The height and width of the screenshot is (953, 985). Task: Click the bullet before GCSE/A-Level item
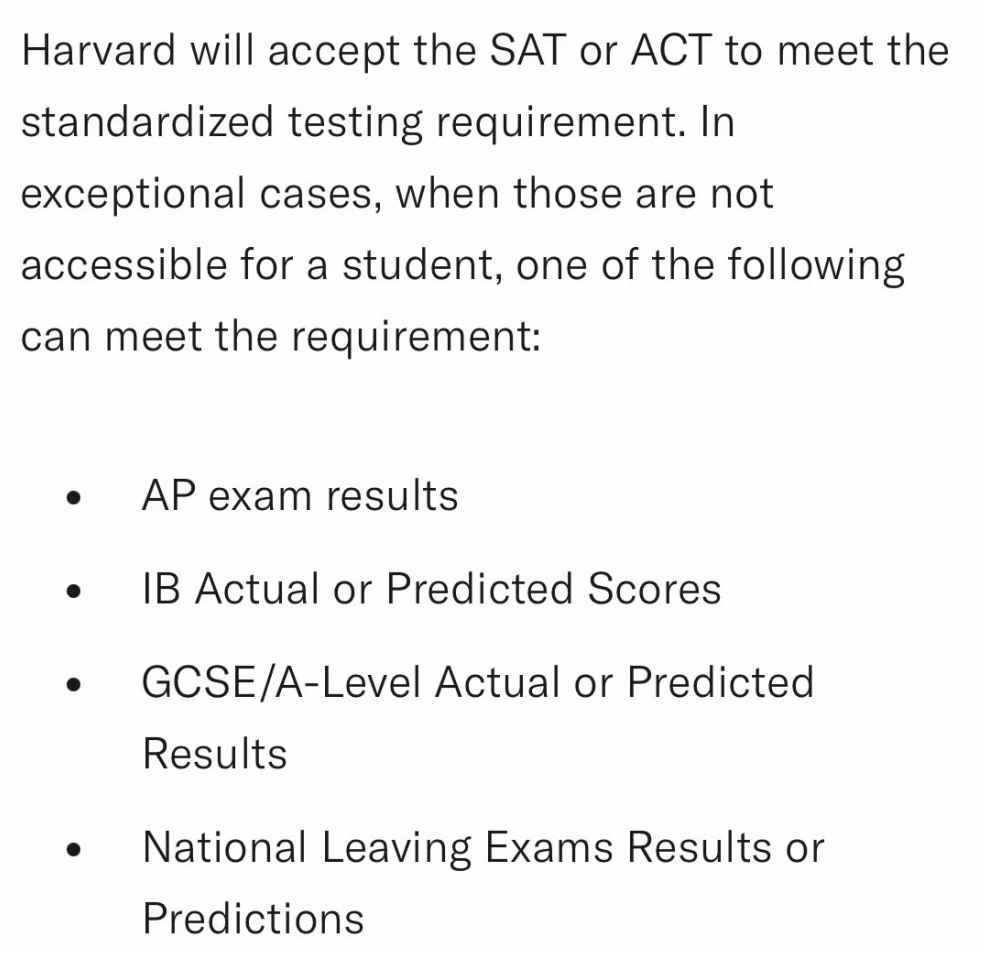coord(73,684)
